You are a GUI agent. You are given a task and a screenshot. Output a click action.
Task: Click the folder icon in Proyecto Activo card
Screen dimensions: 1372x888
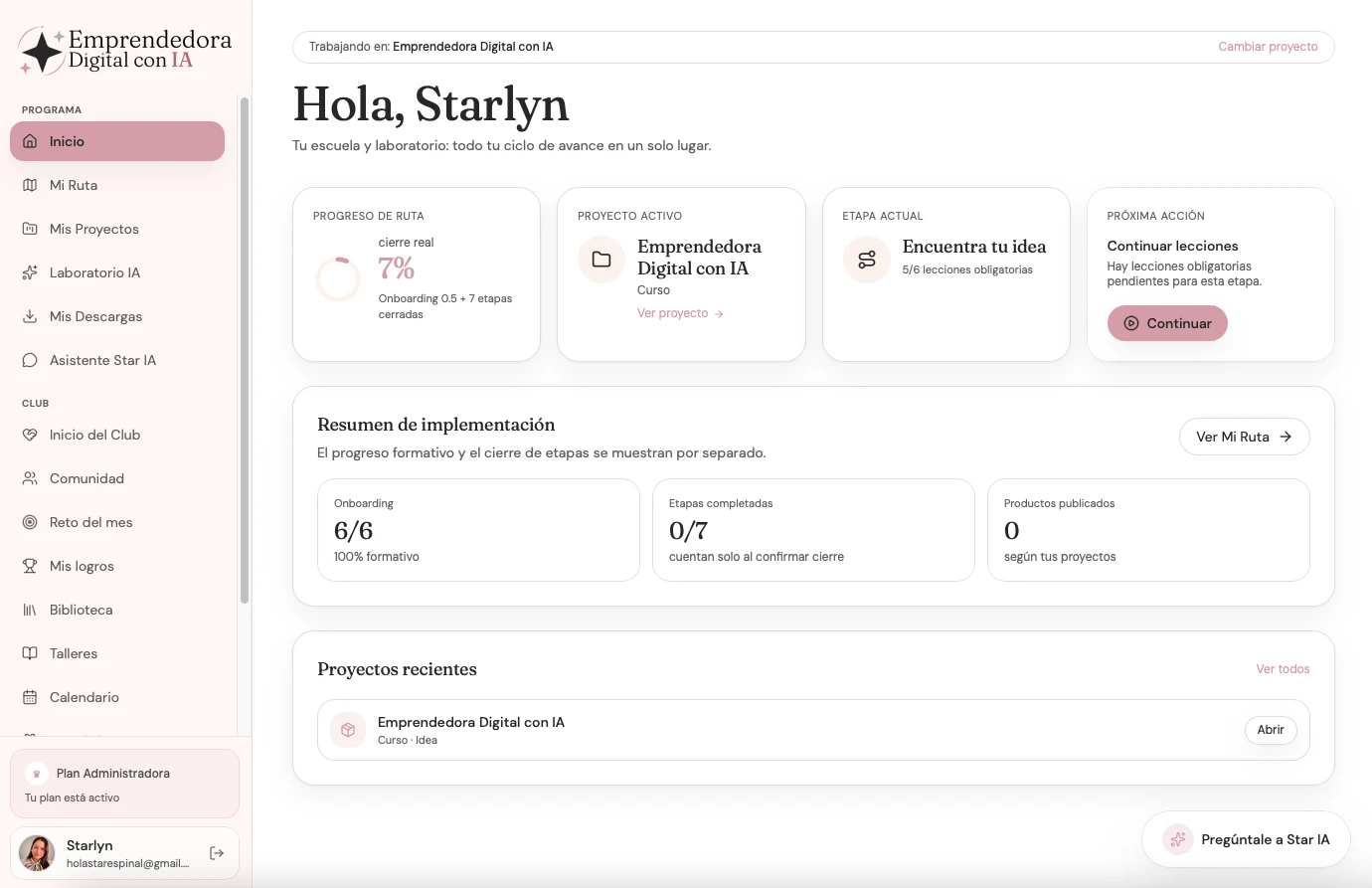pyautogui.click(x=601, y=260)
